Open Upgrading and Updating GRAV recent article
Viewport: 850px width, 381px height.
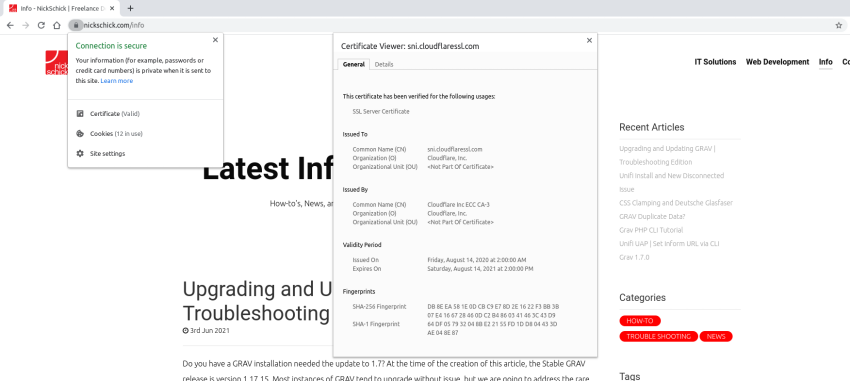pyautogui.click(x=667, y=156)
